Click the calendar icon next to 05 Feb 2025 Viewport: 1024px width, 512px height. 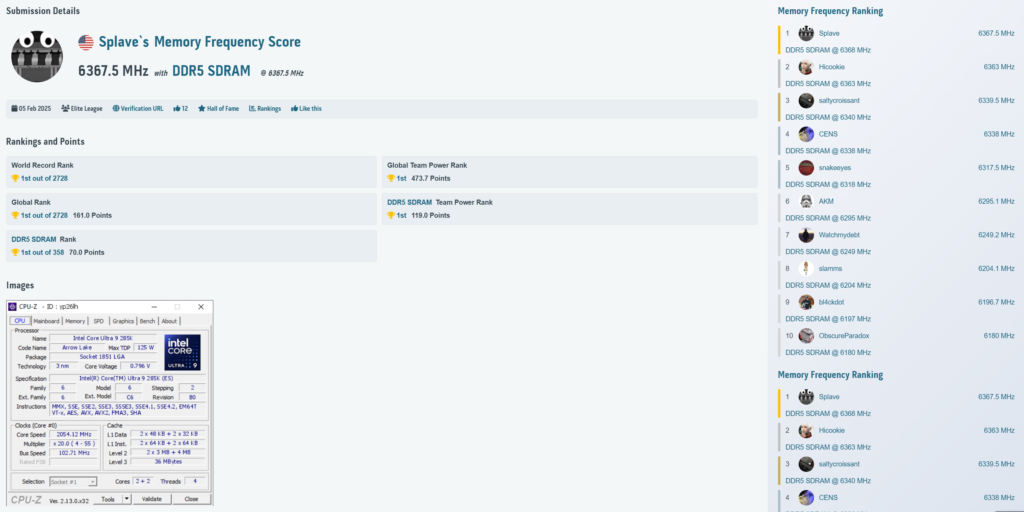14,109
